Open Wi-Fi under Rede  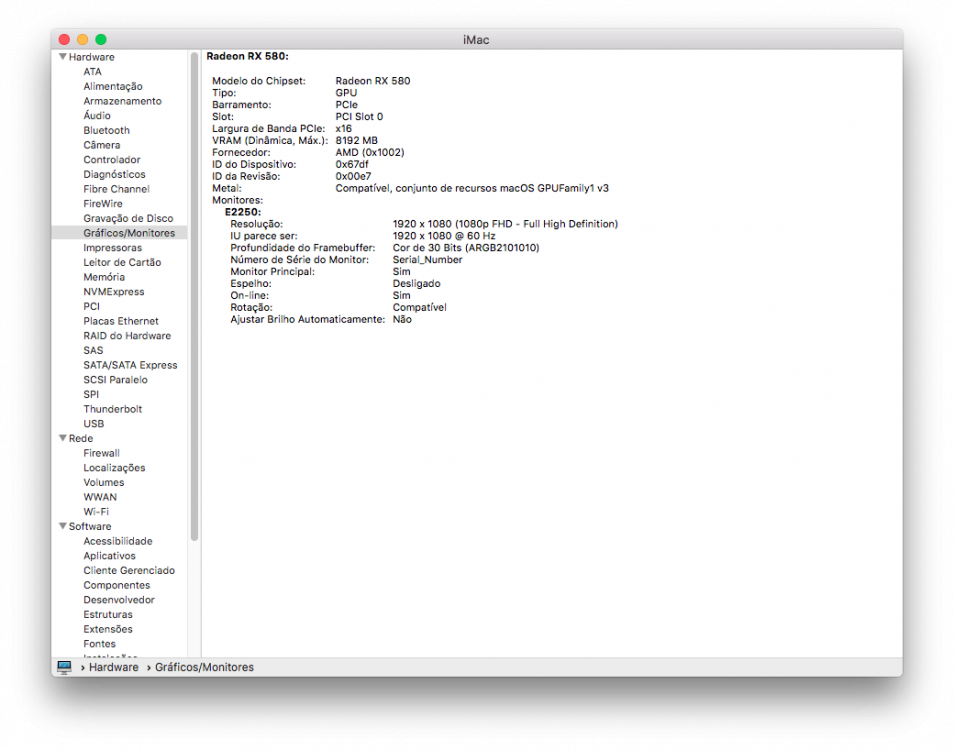coord(96,512)
